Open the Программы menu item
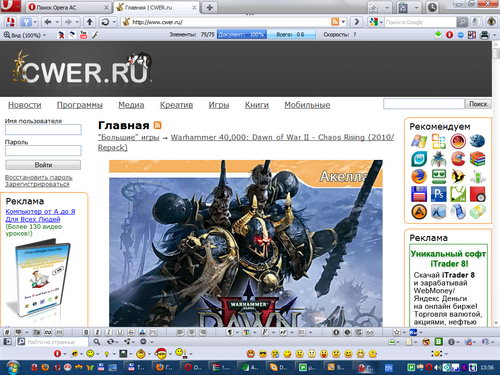 click(80, 105)
